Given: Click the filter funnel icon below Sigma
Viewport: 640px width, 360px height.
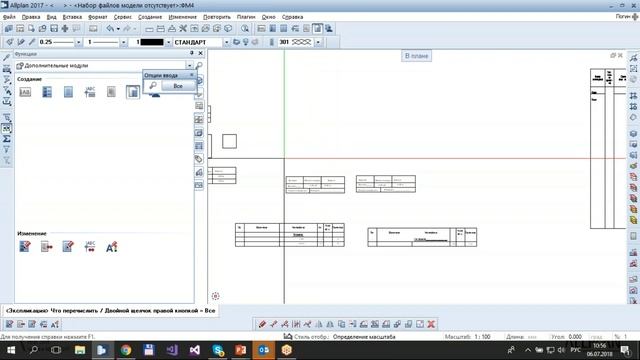Looking at the screenshot, I should [7, 150].
